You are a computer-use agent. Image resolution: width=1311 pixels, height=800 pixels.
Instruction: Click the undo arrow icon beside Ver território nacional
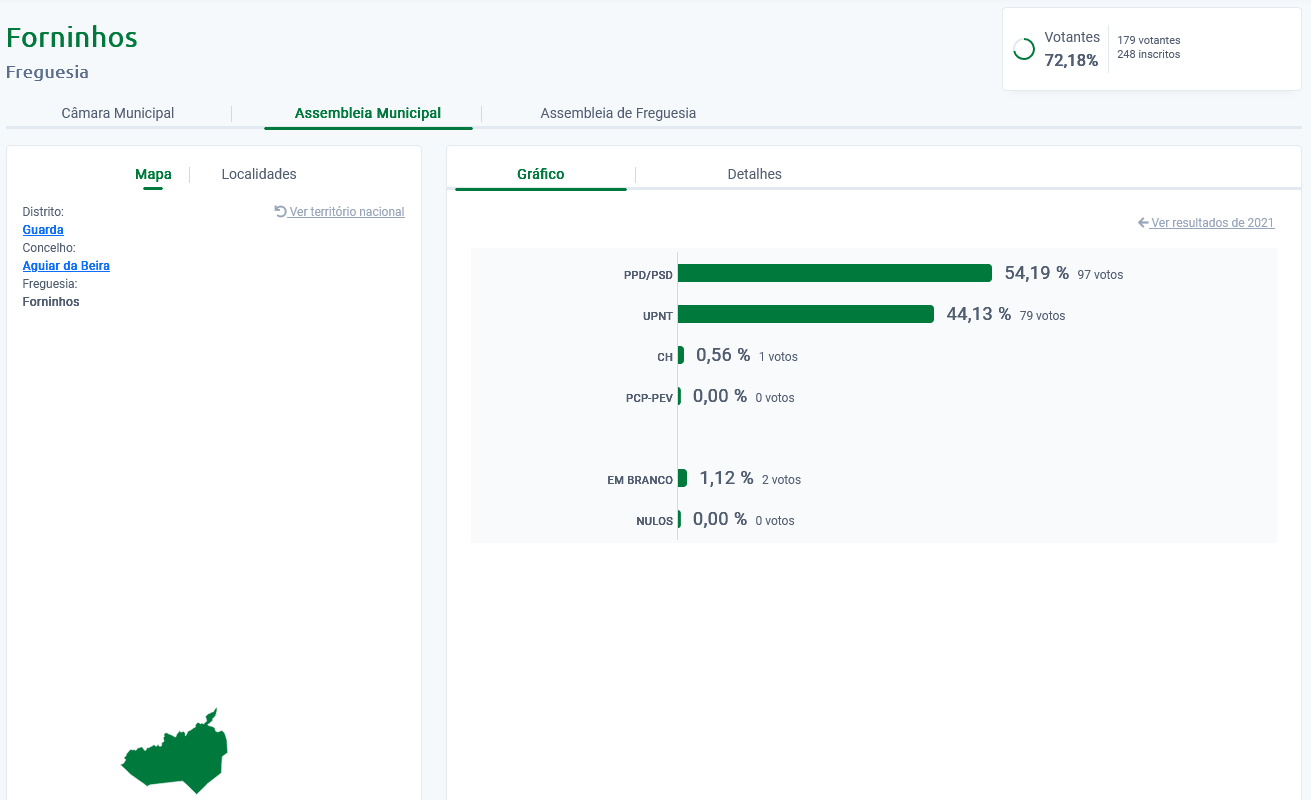click(x=280, y=212)
